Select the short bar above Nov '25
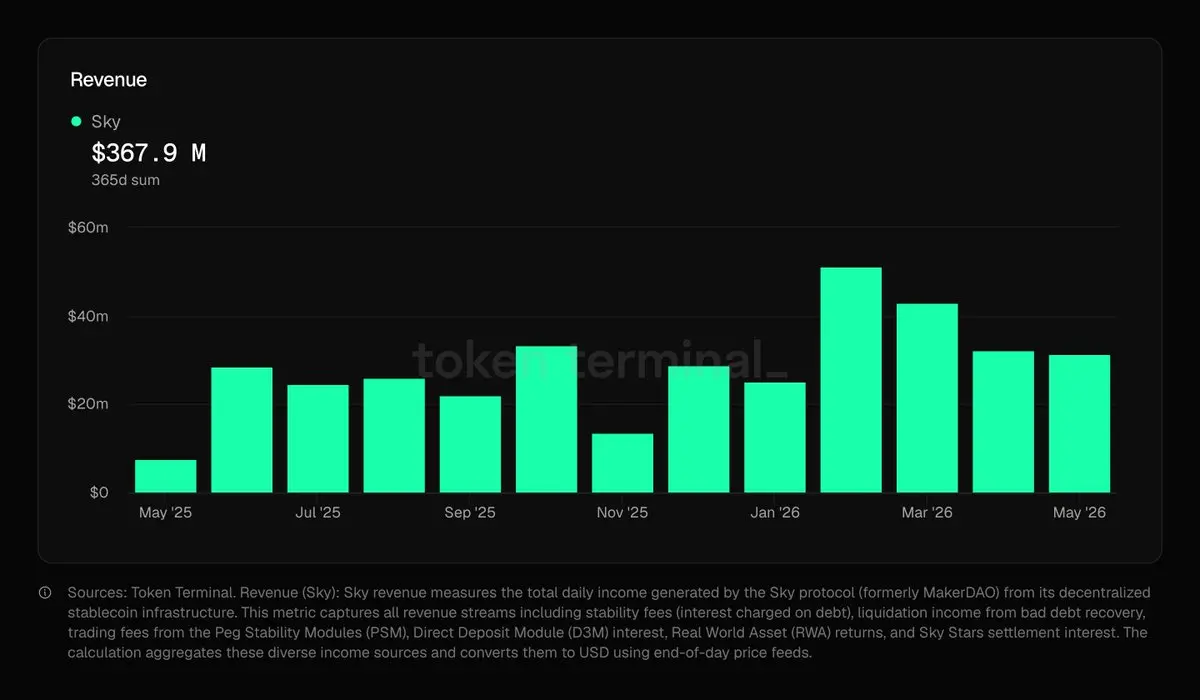The image size is (1200, 700). (622, 463)
